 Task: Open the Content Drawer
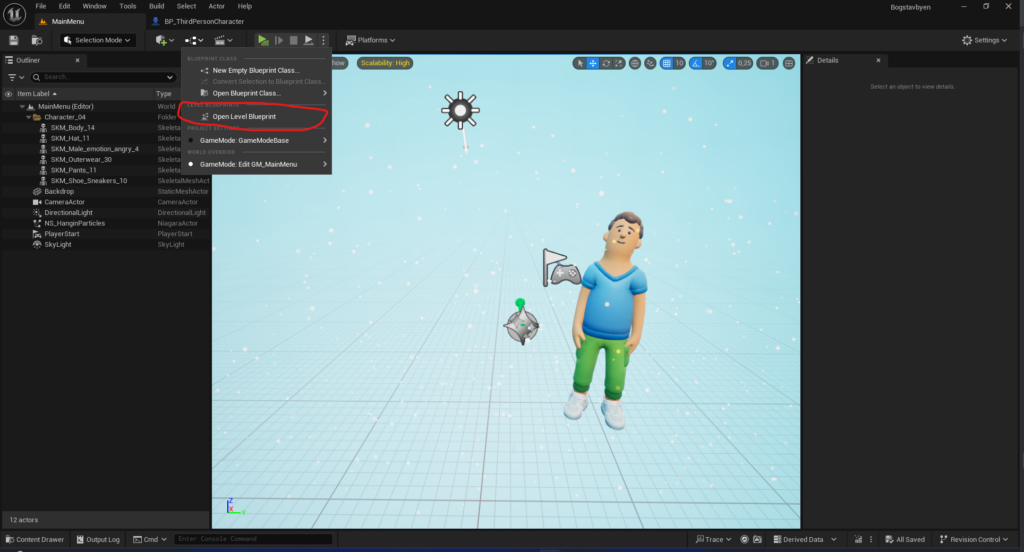point(35,539)
